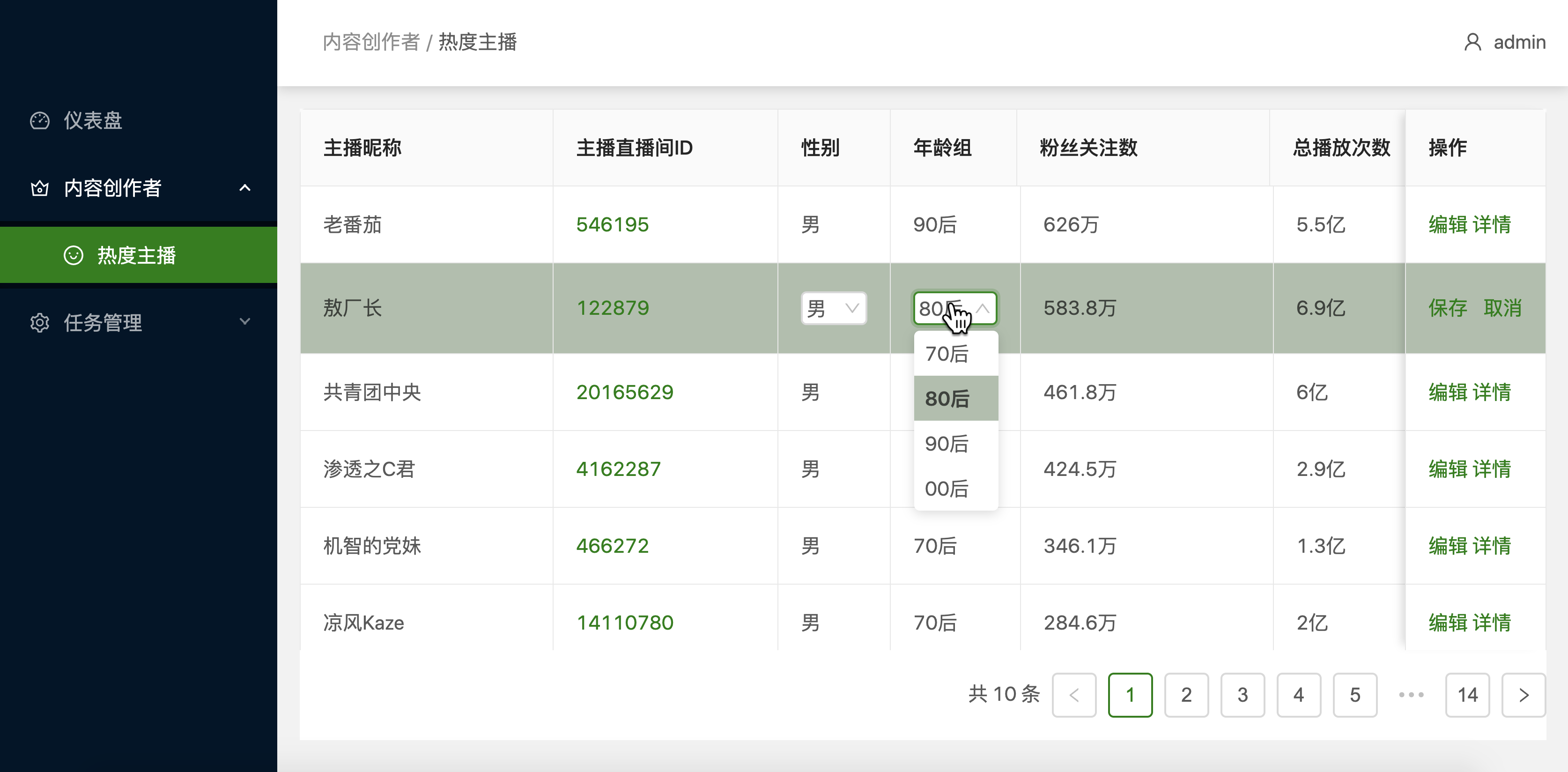
Task: Go to next page arrow
Action: coord(1523,695)
